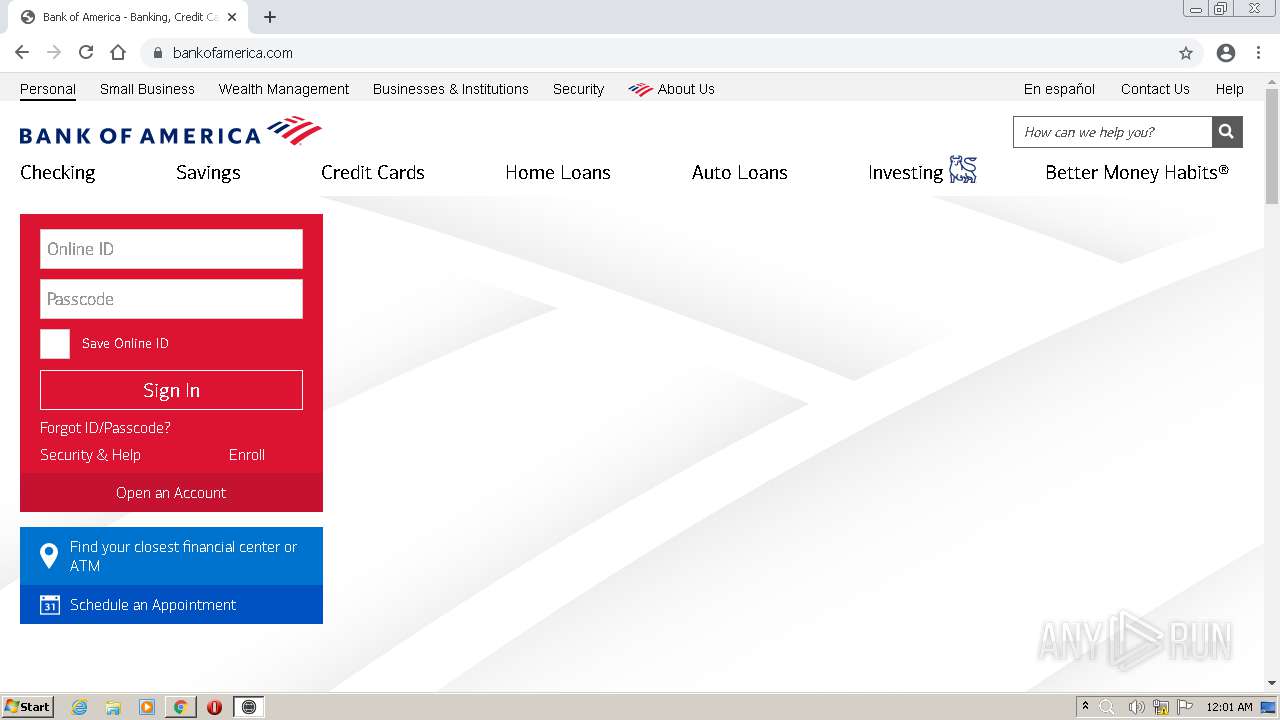Open the Wealth Management tab
1280x720 pixels.
284,89
